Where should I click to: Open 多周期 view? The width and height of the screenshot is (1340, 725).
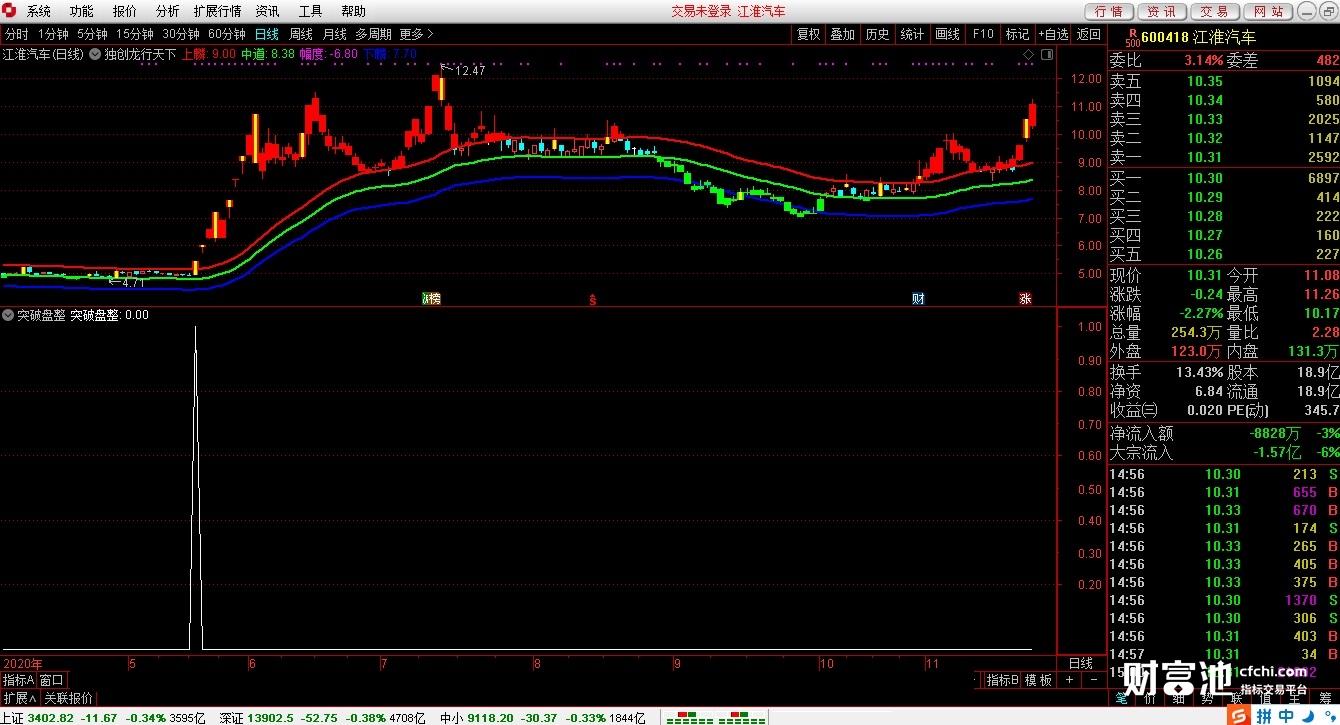pyautogui.click(x=373, y=34)
